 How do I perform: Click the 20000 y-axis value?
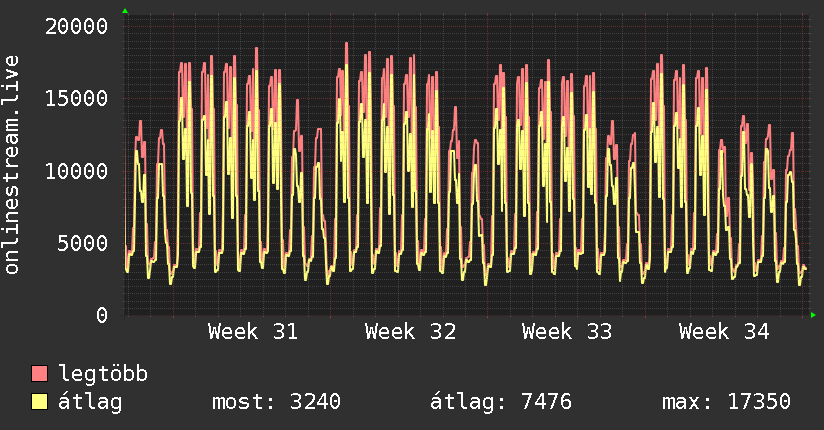76,26
